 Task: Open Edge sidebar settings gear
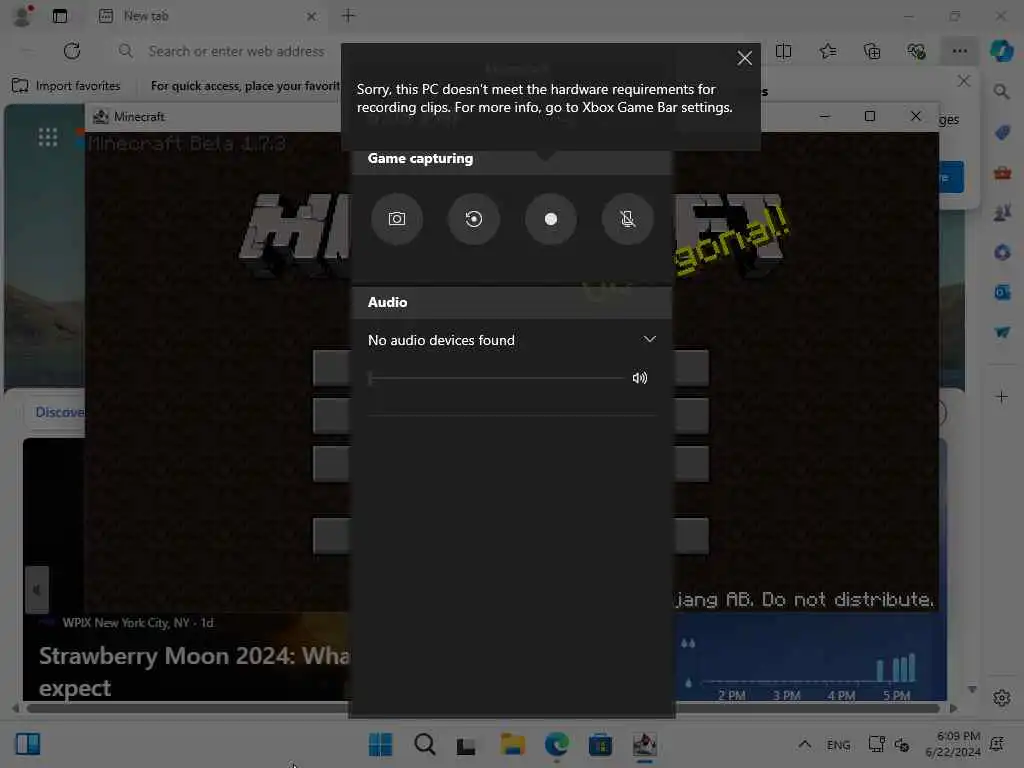click(x=1001, y=698)
